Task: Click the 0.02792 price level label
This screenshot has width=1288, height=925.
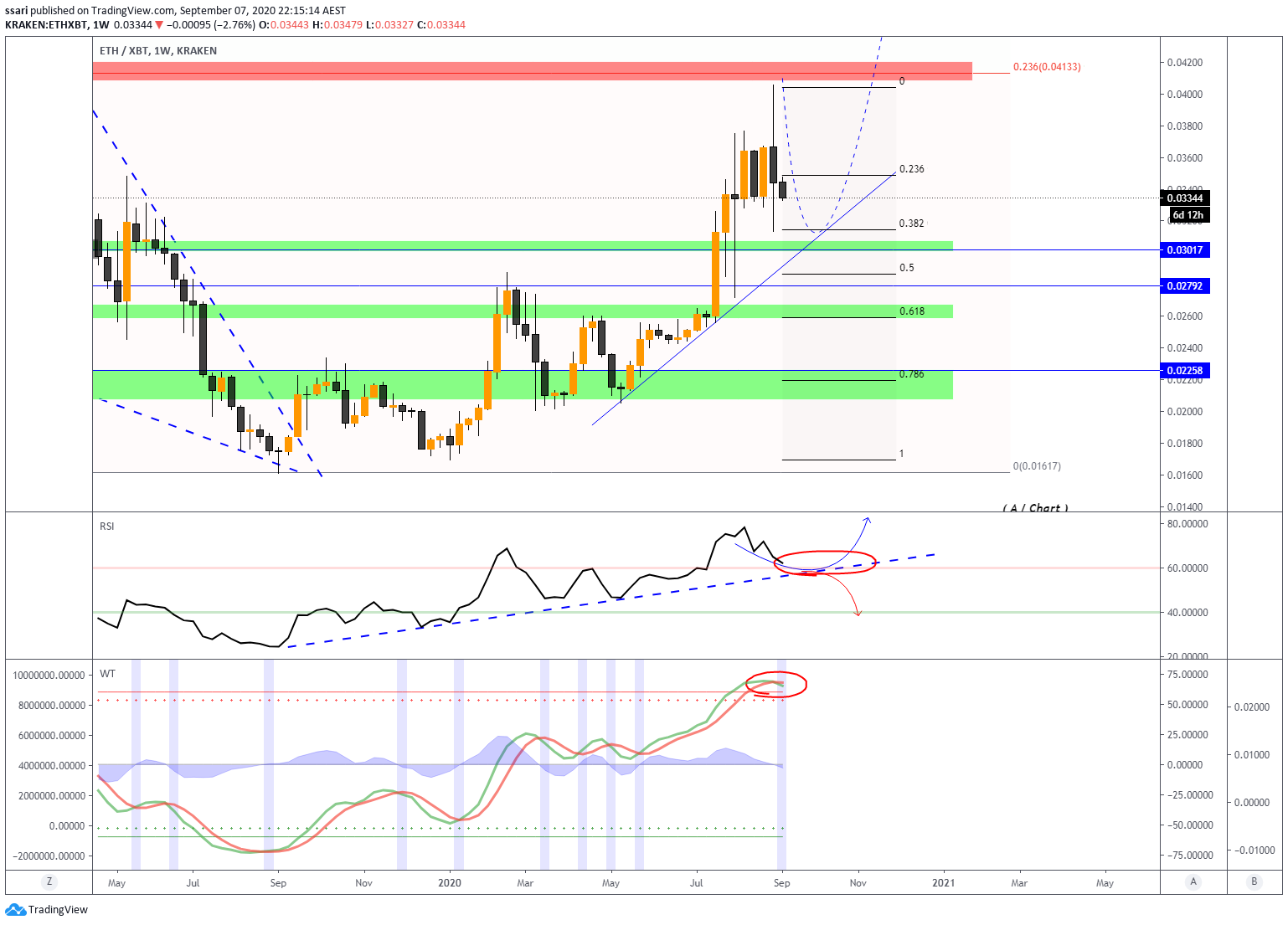Action: 1185,286
